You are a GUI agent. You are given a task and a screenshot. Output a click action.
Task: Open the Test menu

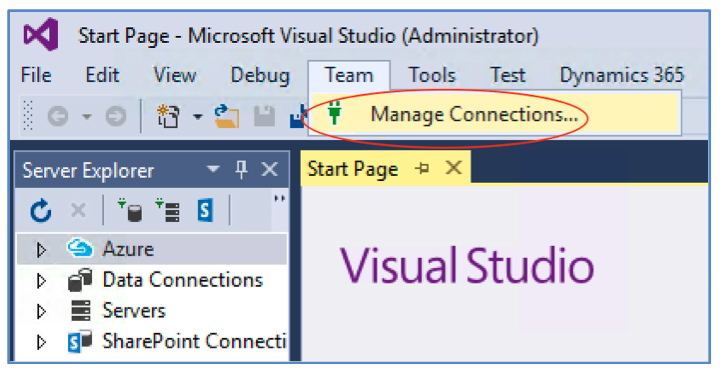tap(508, 75)
